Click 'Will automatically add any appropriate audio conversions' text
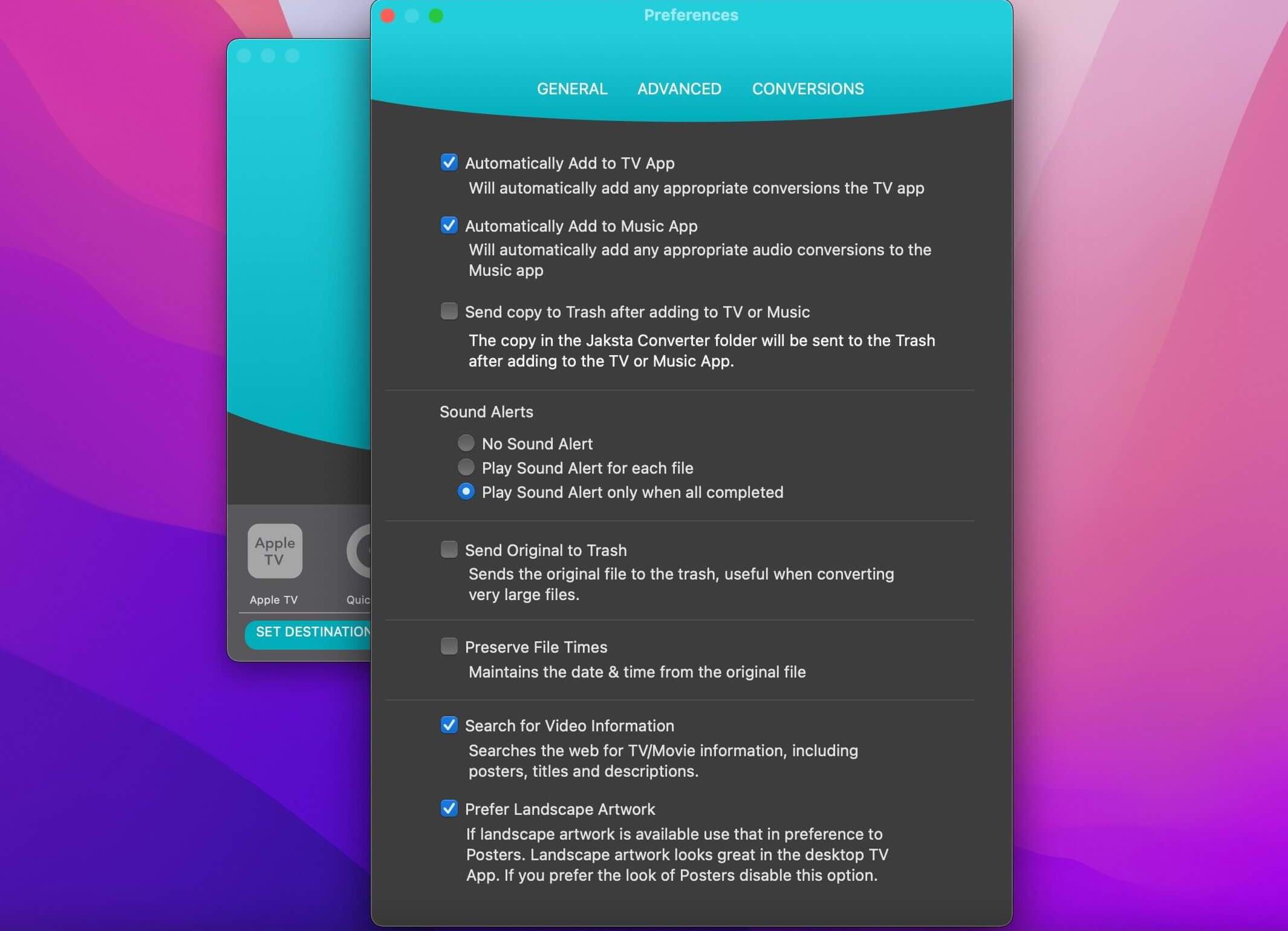The image size is (1288, 931). 700,260
